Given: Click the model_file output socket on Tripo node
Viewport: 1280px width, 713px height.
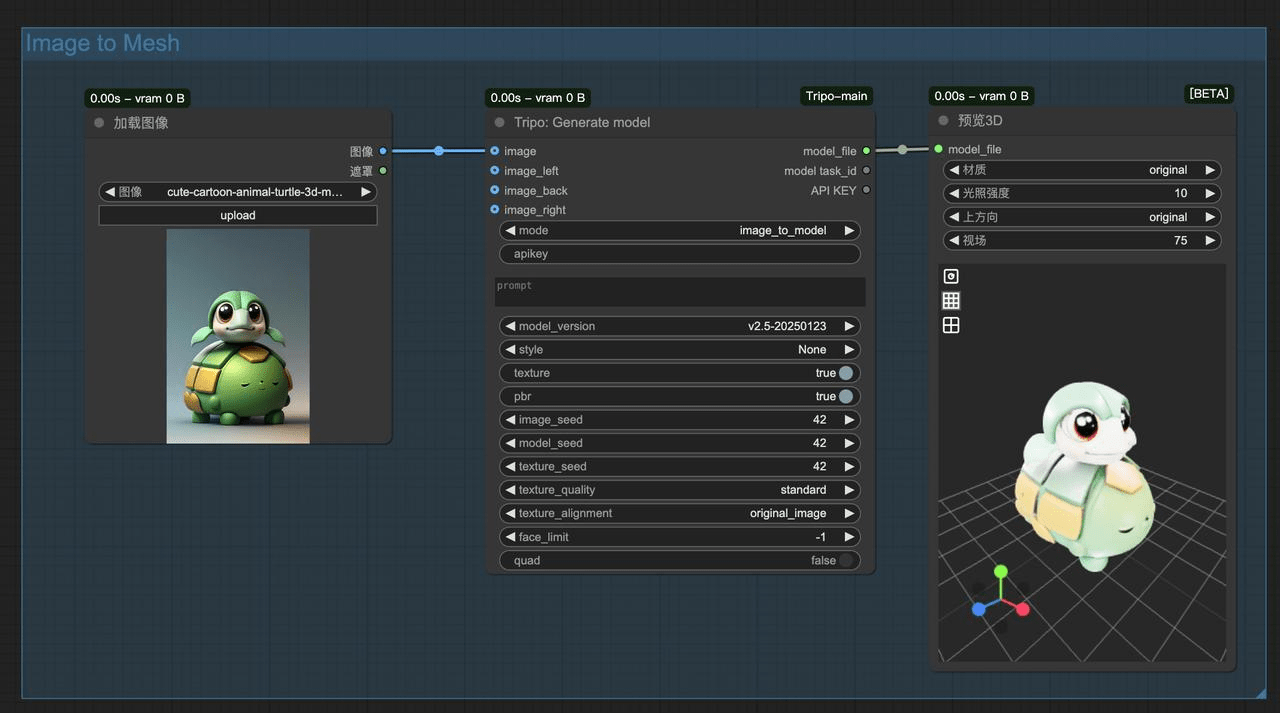Looking at the screenshot, I should (x=867, y=151).
